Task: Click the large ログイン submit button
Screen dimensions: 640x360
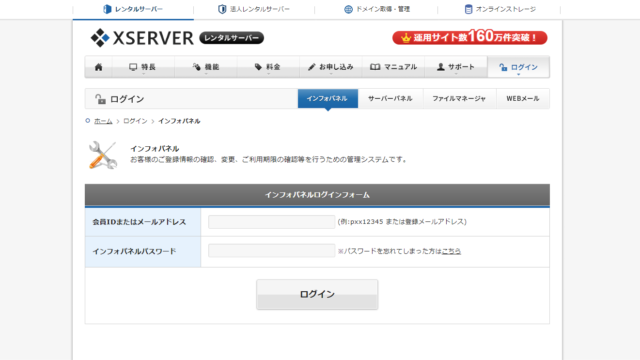Action: pos(317,294)
